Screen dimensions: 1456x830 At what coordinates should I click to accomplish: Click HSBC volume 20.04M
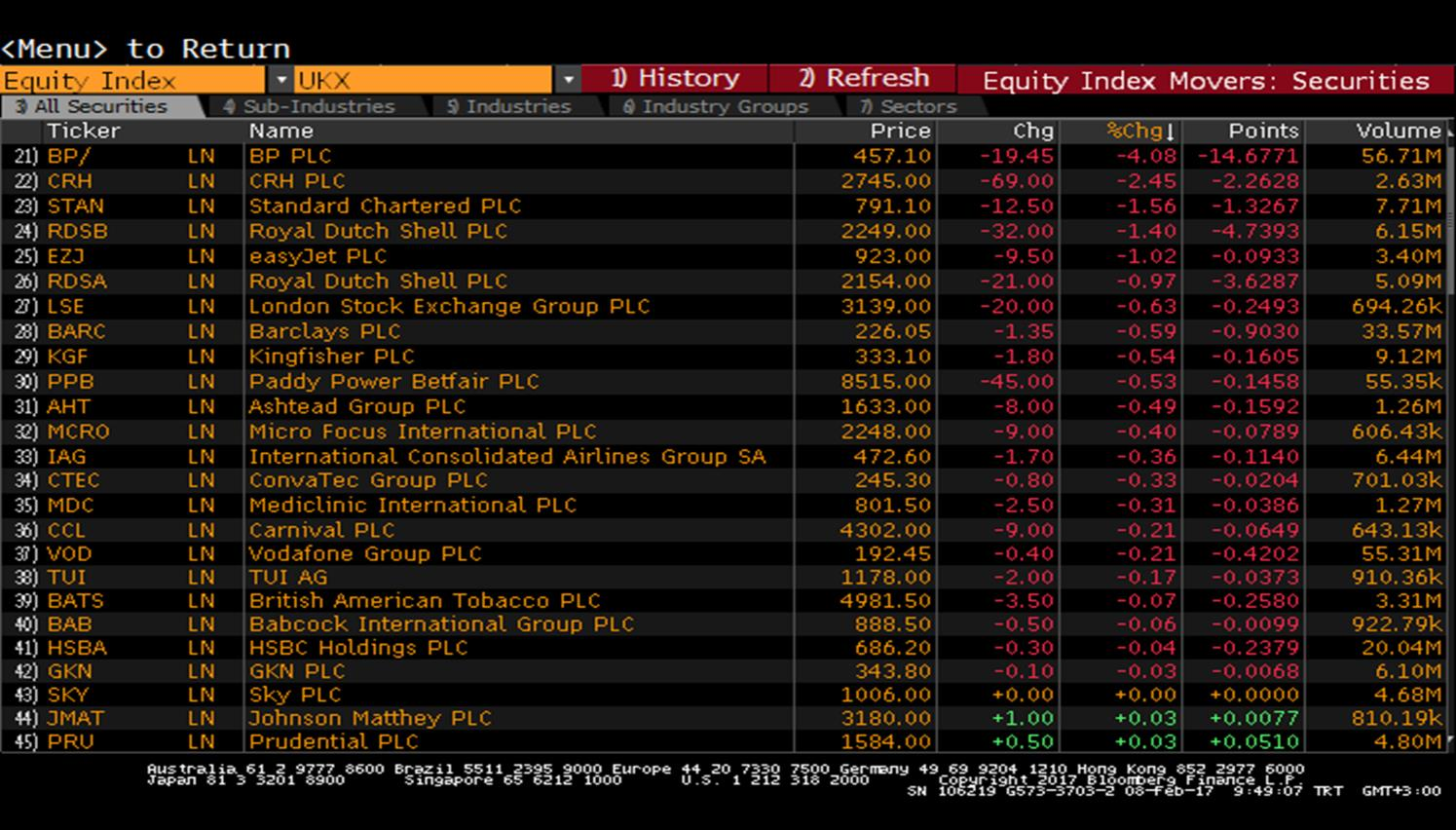coord(1401,648)
